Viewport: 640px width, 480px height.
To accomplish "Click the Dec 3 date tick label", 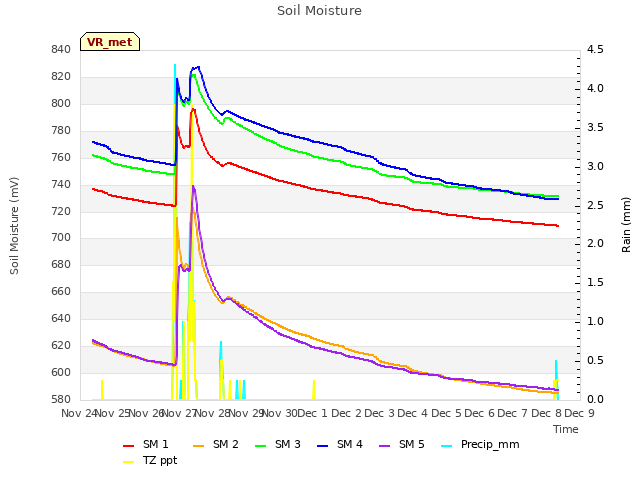I will (x=379, y=413).
